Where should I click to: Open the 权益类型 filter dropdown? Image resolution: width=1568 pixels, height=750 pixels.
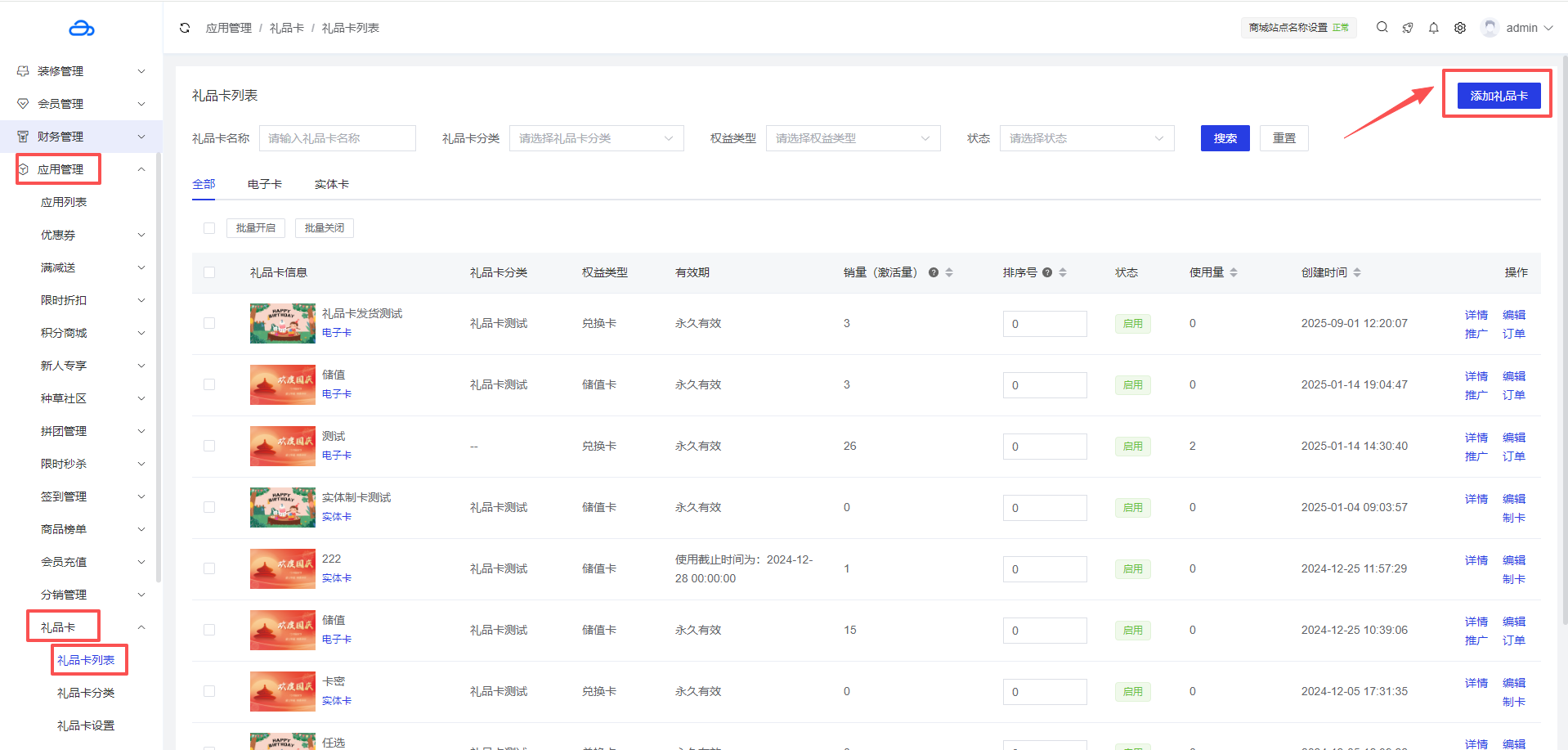pos(853,138)
